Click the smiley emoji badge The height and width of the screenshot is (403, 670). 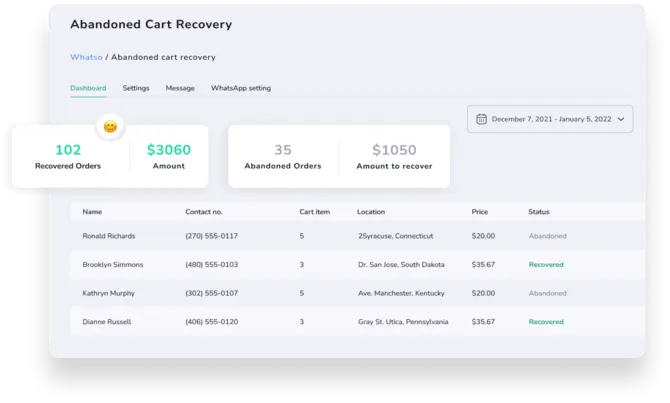click(110, 127)
